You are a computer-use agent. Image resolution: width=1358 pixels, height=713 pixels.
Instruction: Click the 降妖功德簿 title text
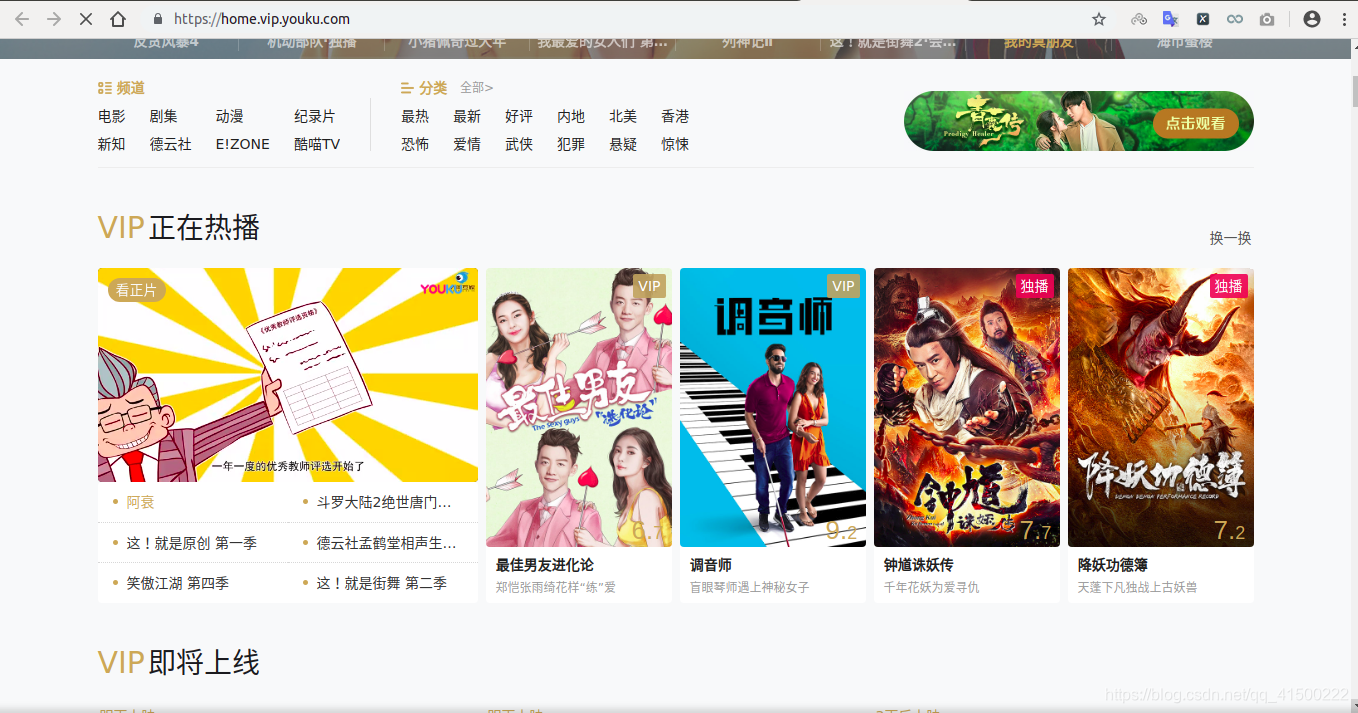click(x=1113, y=565)
